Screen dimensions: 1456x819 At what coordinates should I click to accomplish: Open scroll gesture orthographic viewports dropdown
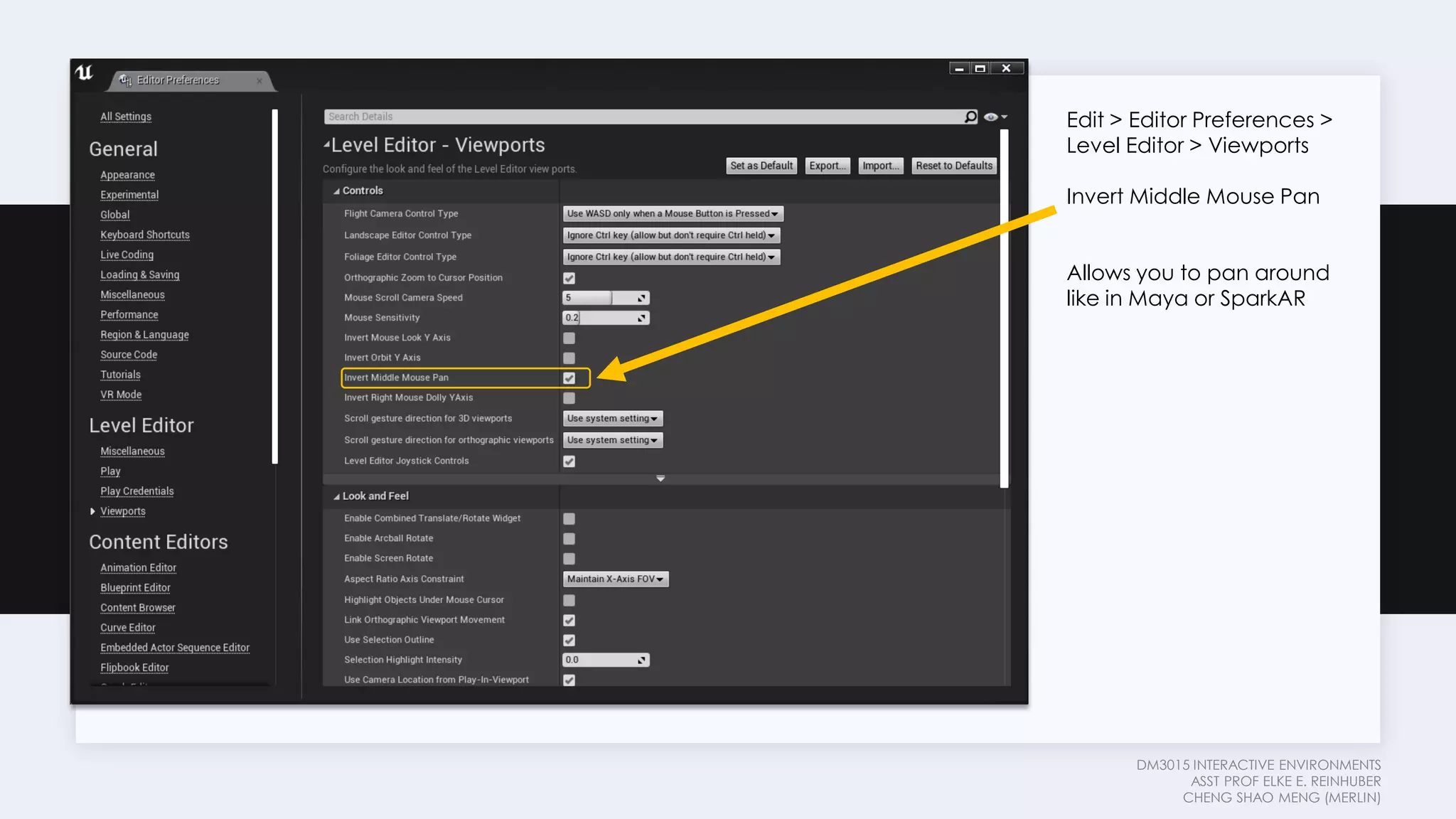pos(613,440)
